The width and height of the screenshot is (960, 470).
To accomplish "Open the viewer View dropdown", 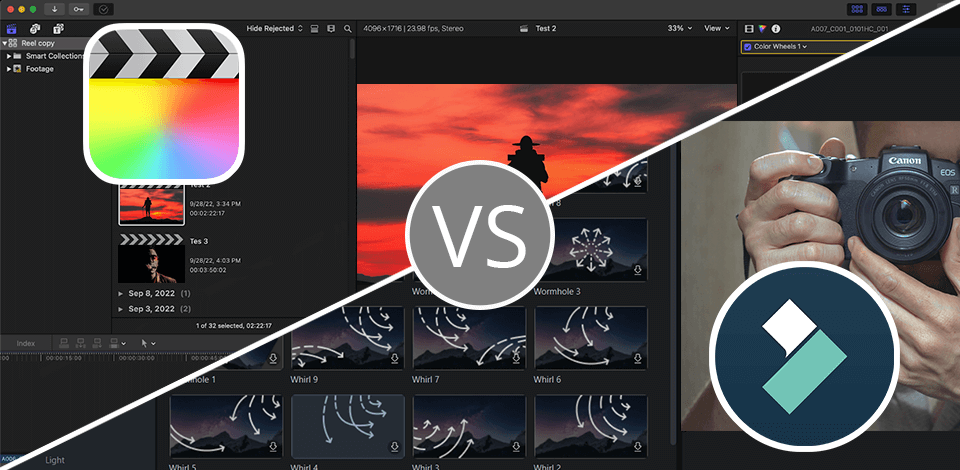I will pos(716,28).
